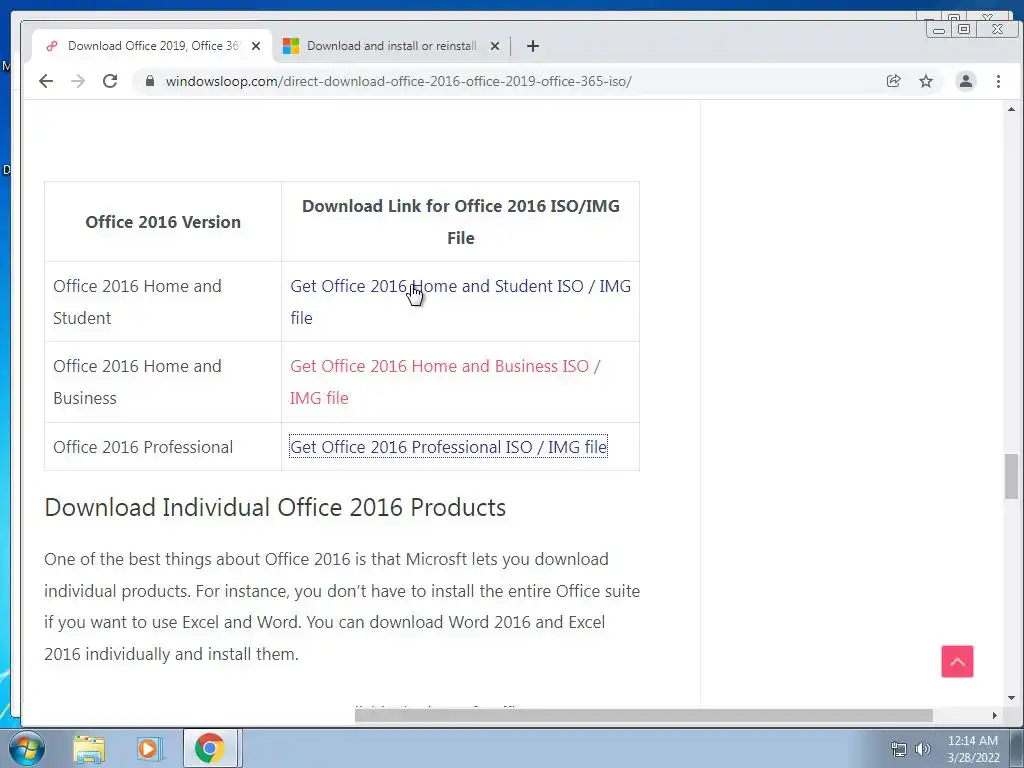Image resolution: width=1024 pixels, height=768 pixels.
Task: Click 'Download Individual Office 2016 Products' heading
Action: [x=275, y=507]
